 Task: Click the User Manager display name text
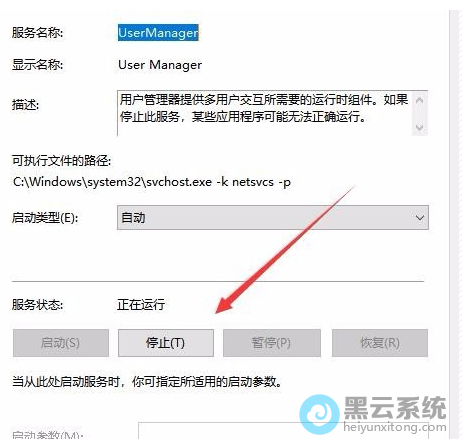[x=160, y=65]
